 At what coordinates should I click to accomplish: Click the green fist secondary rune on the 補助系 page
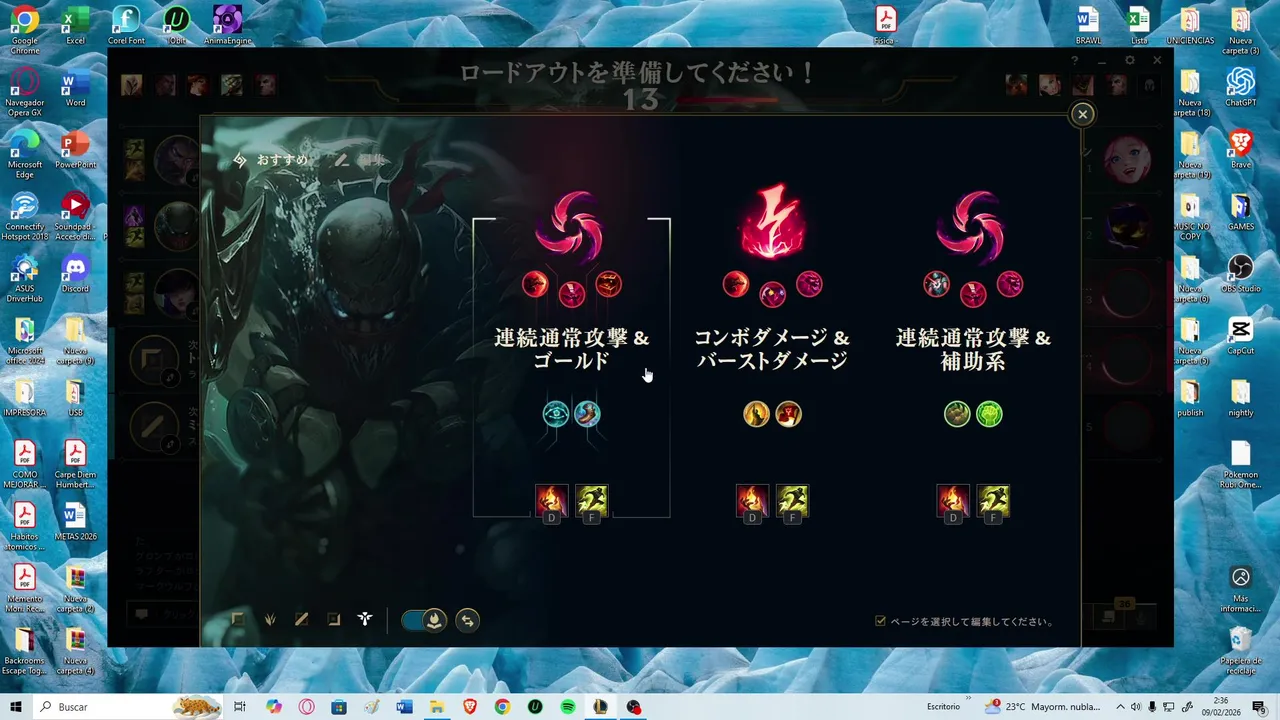[989, 414]
